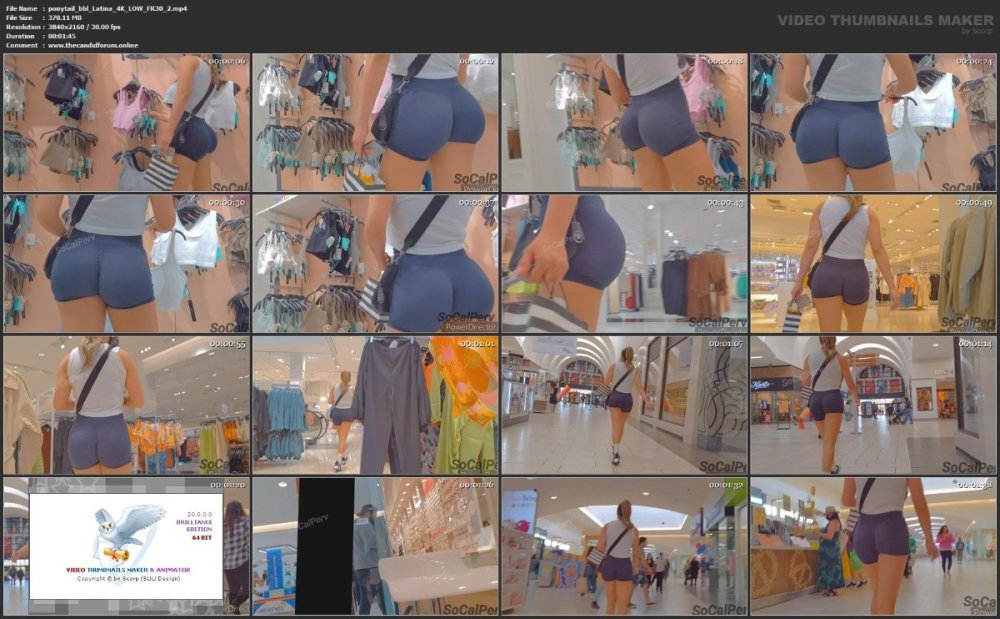Click the 'BRILLIANCE EDITION' text in splash box

tap(195, 525)
